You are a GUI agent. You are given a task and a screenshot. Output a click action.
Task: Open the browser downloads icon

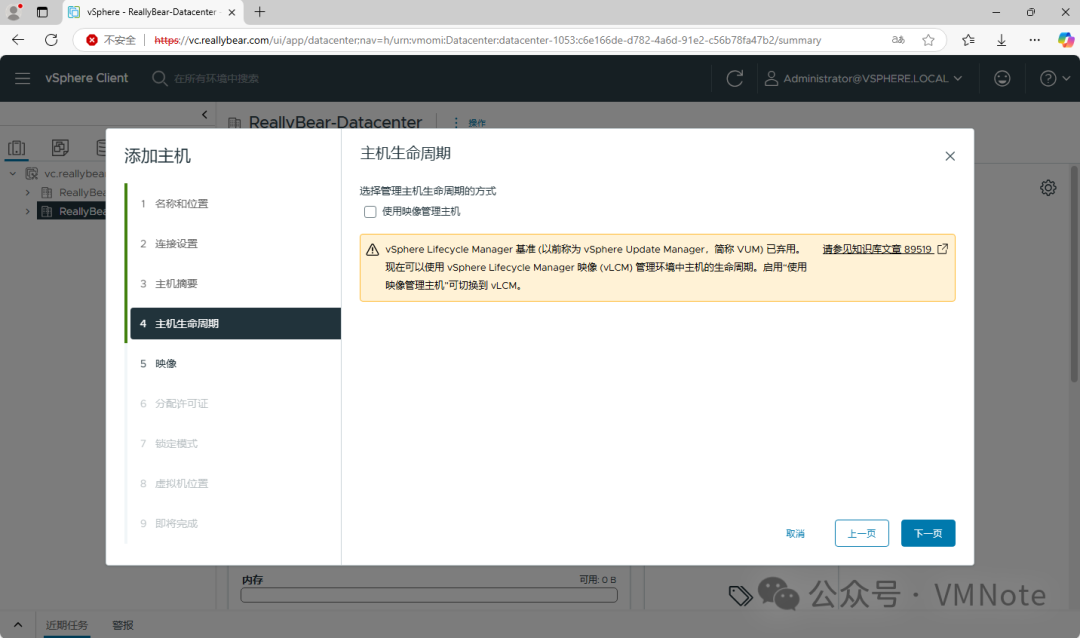tap(1001, 40)
